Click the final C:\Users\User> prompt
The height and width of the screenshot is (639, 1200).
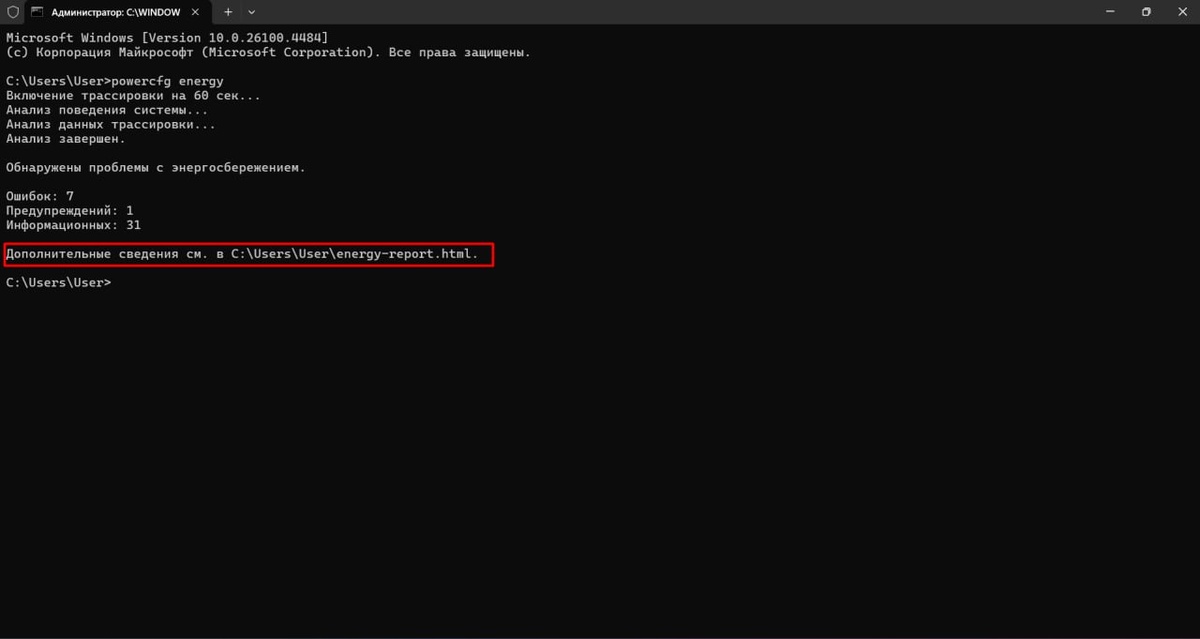pos(58,283)
